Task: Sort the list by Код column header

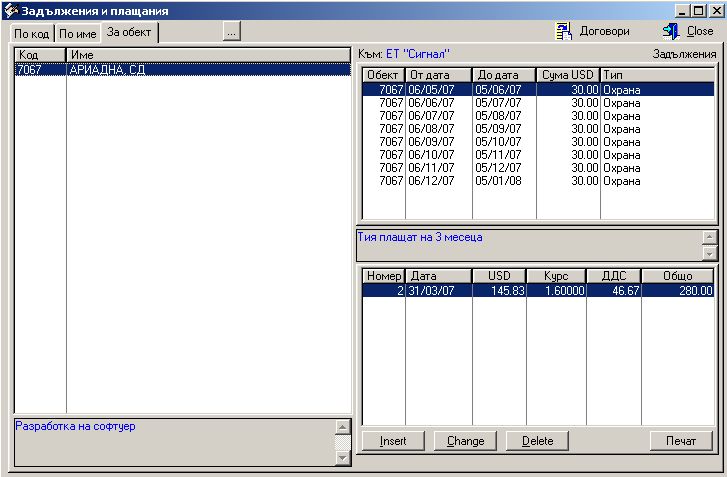Action: pyautogui.click(x=40, y=55)
